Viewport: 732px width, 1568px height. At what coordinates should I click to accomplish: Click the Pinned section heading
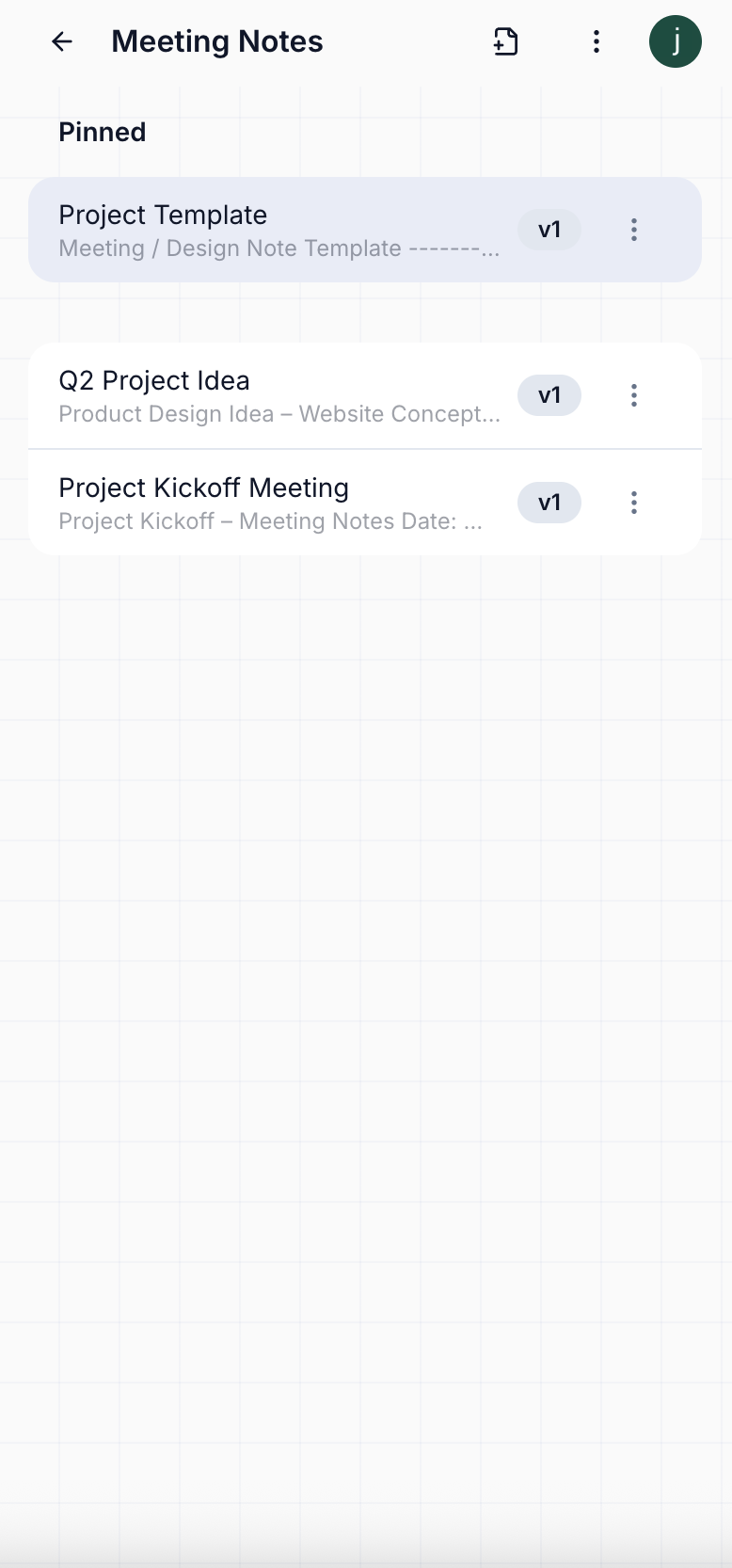(103, 132)
